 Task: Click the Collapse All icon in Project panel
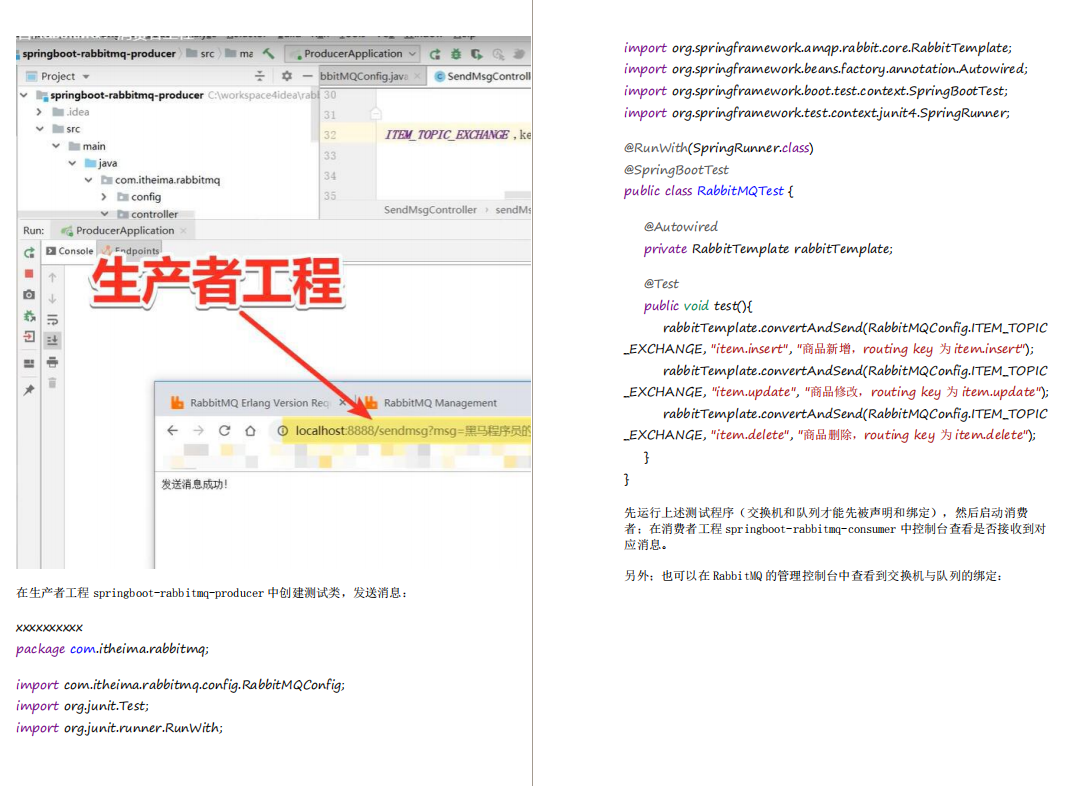[259, 76]
